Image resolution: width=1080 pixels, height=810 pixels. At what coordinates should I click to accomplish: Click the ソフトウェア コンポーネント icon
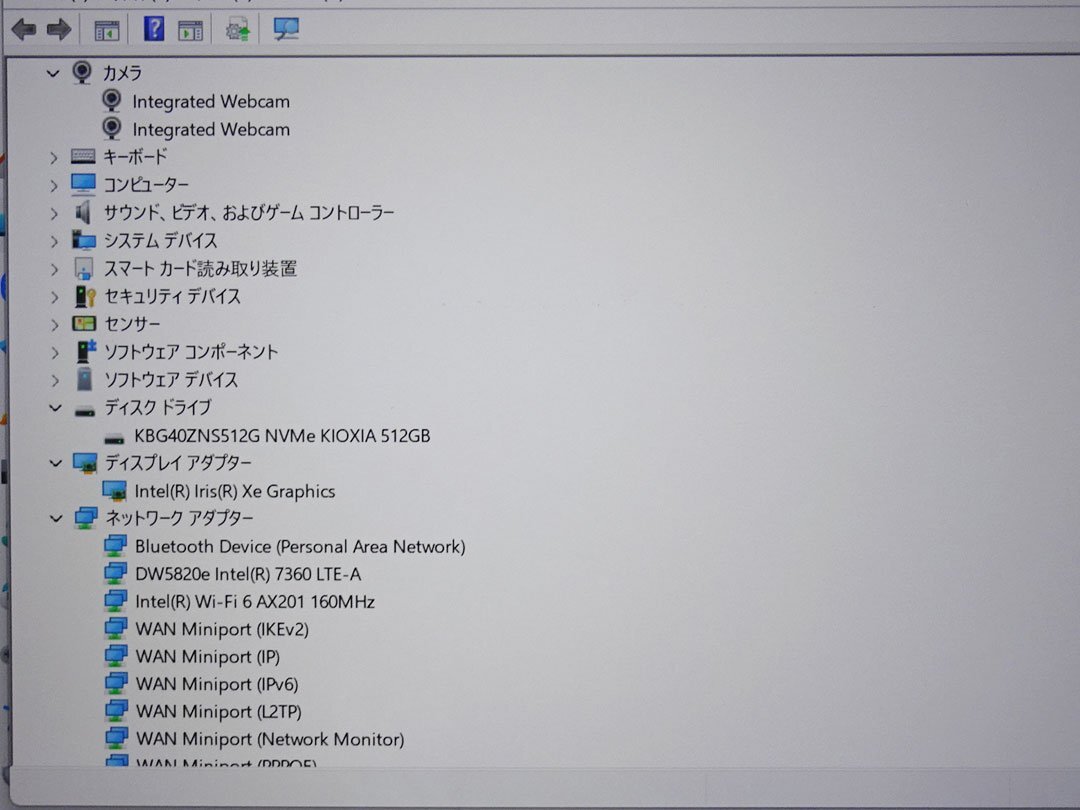pos(85,351)
